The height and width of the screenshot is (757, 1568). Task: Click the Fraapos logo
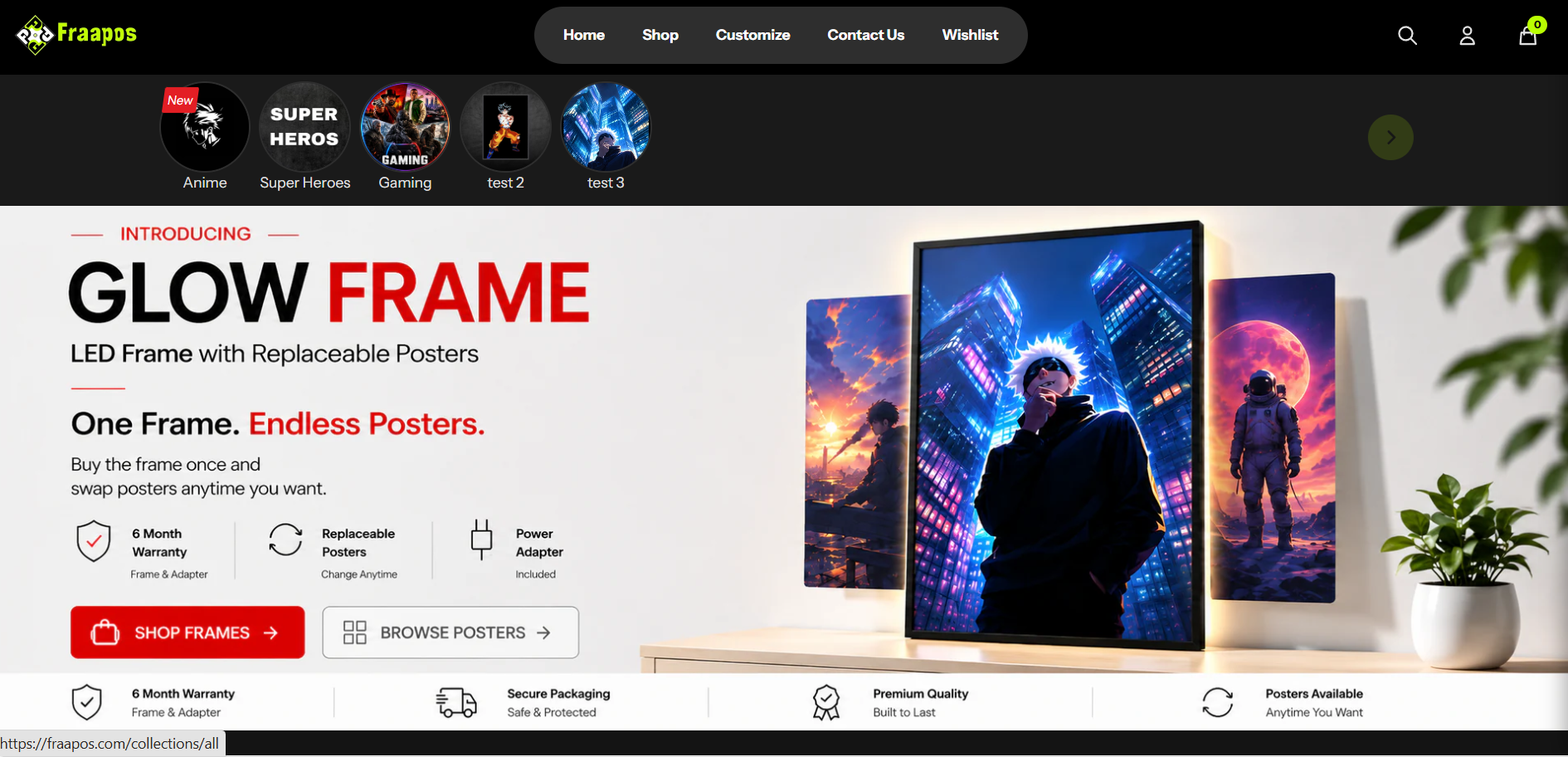point(76,35)
